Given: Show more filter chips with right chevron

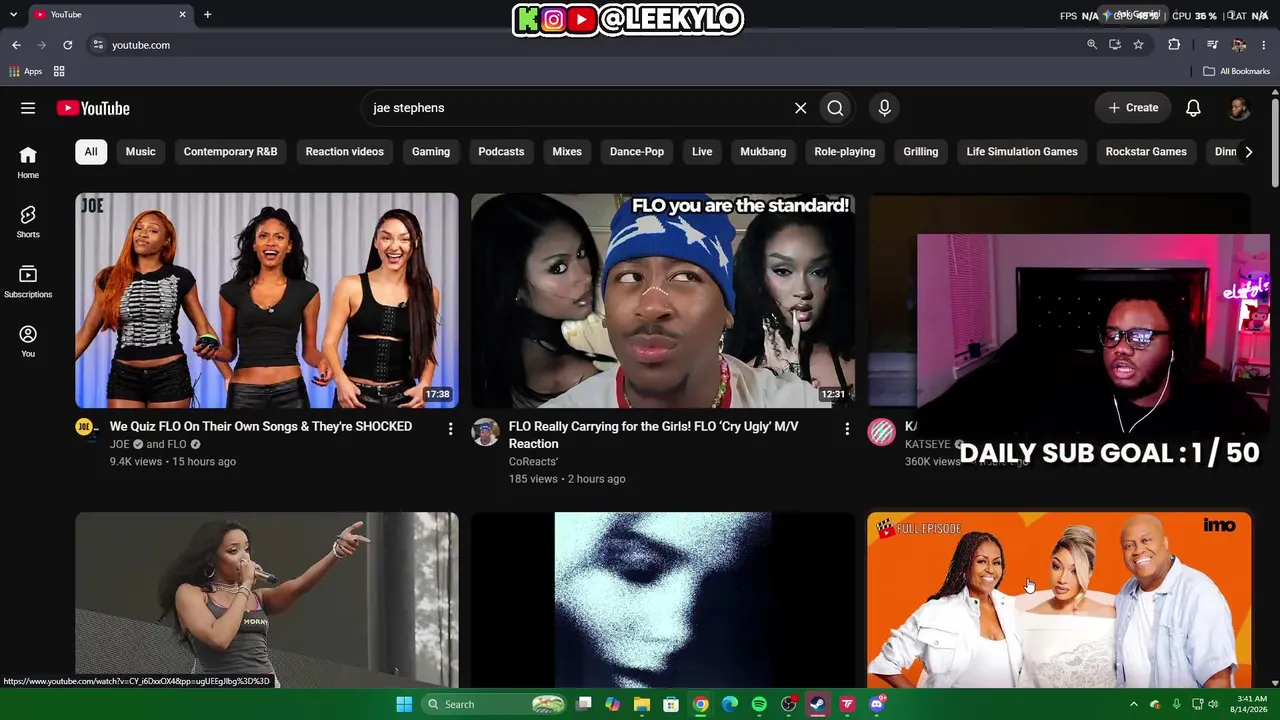Looking at the screenshot, I should pyautogui.click(x=1248, y=152).
